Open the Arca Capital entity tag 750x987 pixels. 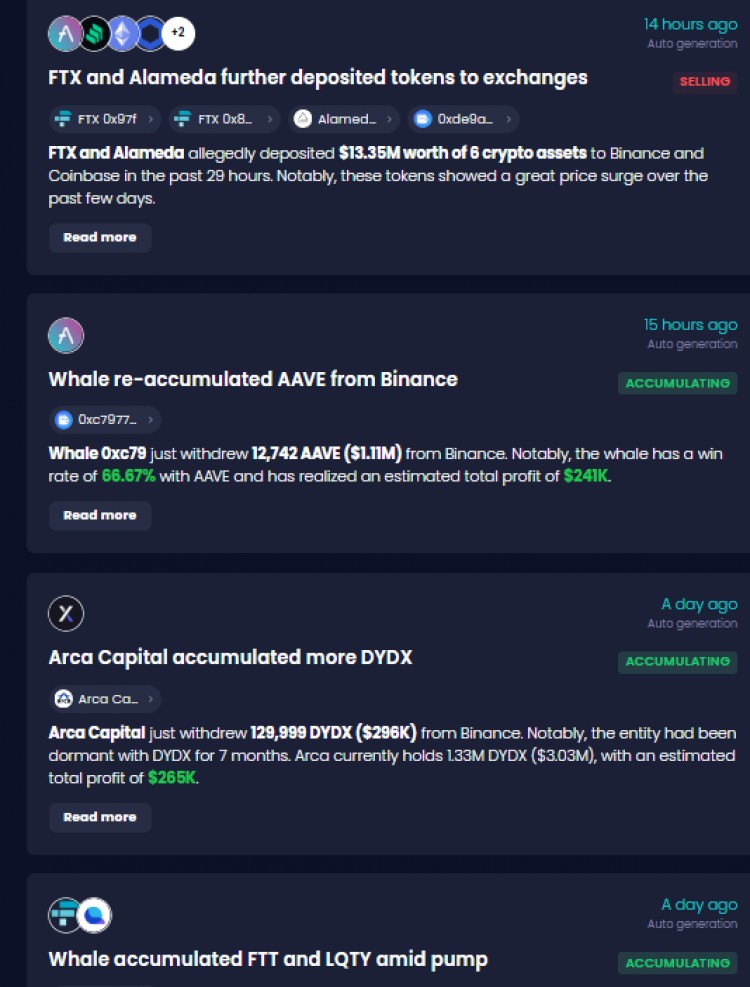click(105, 699)
